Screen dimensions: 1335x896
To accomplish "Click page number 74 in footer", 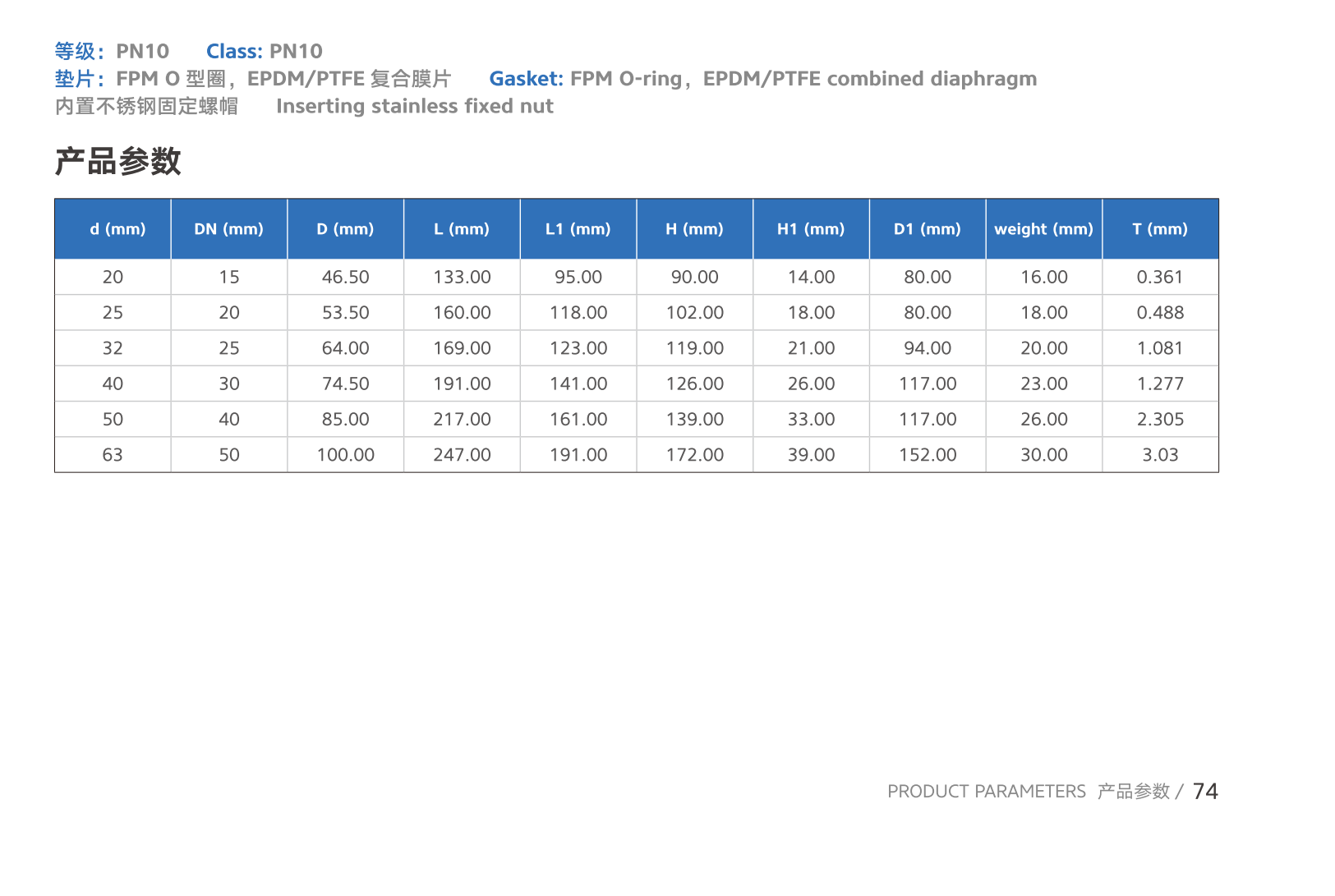I will click(x=1205, y=791).
